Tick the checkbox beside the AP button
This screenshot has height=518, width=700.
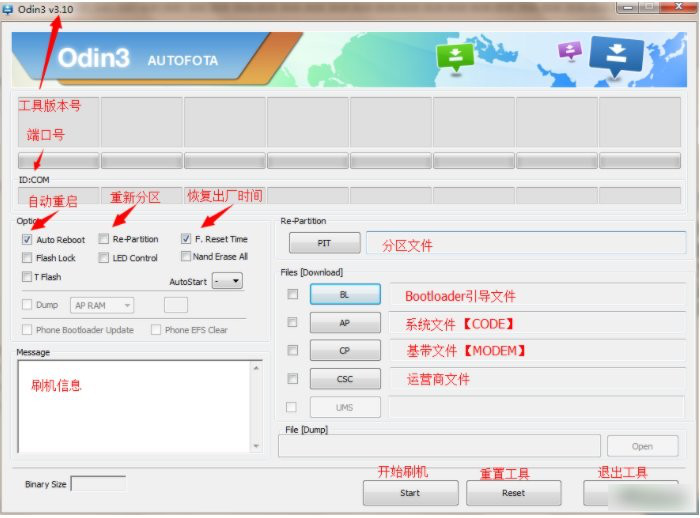292,322
